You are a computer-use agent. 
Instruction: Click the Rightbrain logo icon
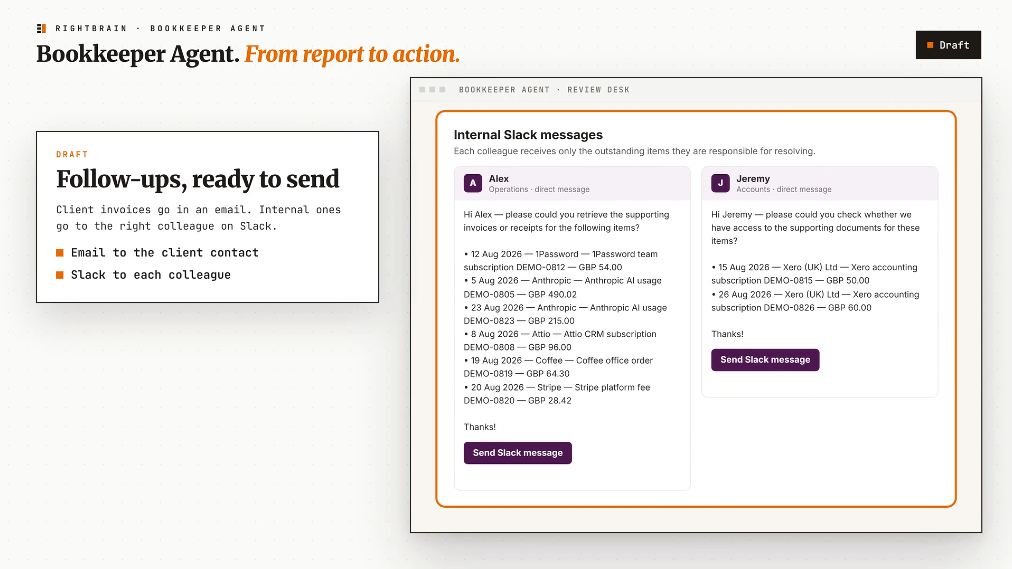pos(41,28)
